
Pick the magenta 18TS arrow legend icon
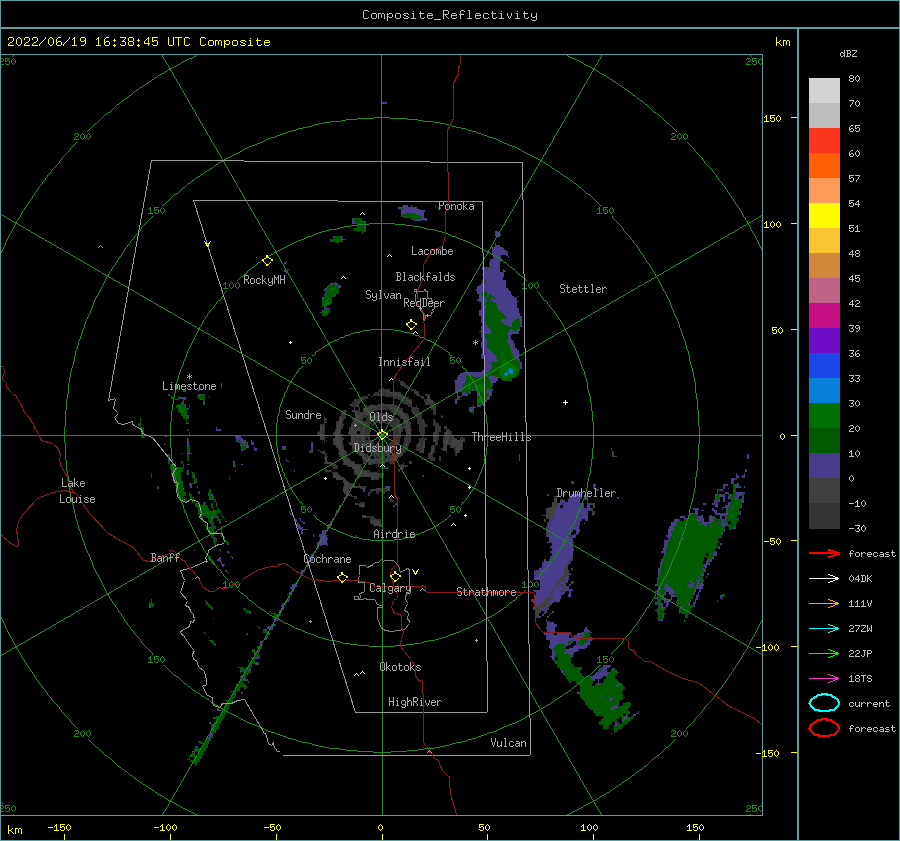click(824, 679)
